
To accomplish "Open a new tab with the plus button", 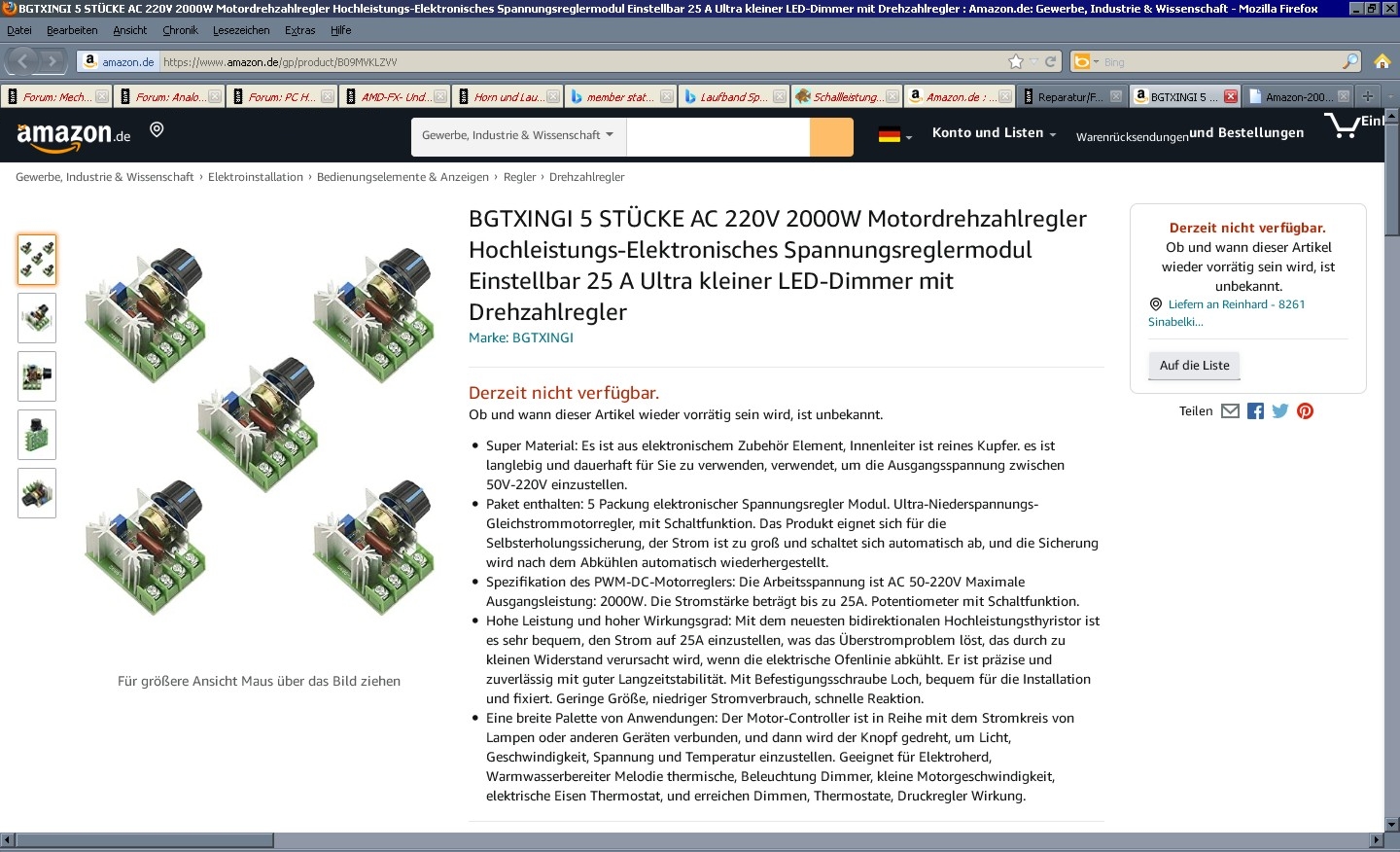I will click(1367, 96).
